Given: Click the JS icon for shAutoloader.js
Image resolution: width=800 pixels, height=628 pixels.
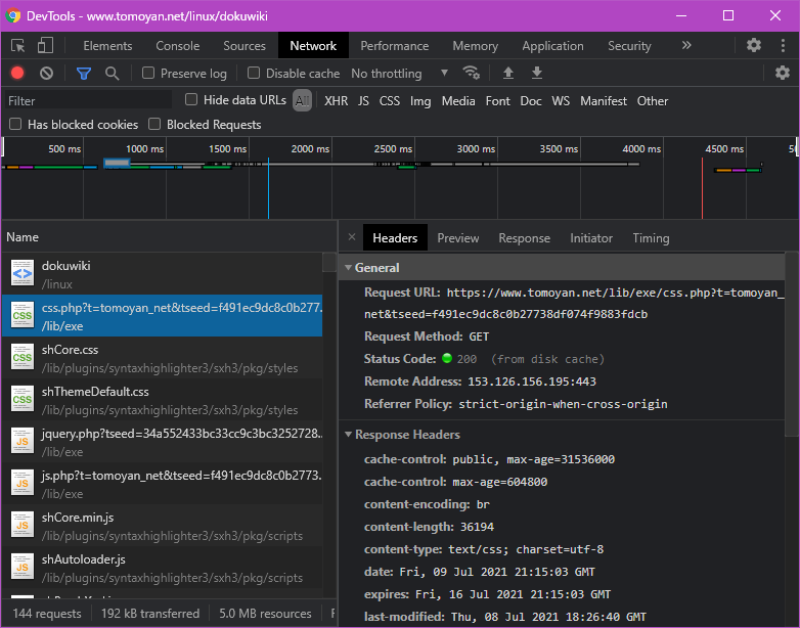Looking at the screenshot, I should click(x=22, y=567).
